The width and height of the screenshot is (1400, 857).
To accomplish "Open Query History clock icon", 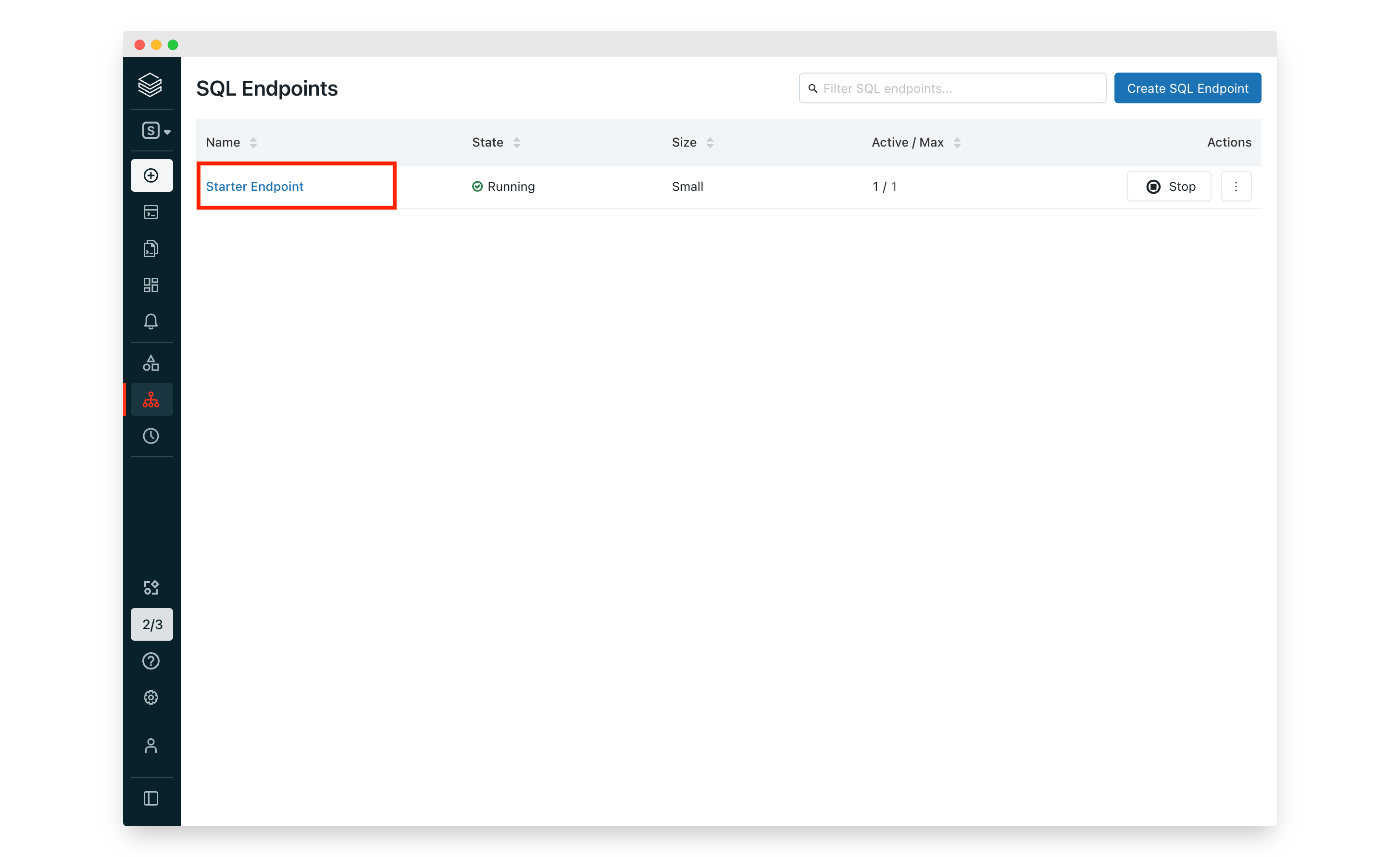I will (x=151, y=436).
